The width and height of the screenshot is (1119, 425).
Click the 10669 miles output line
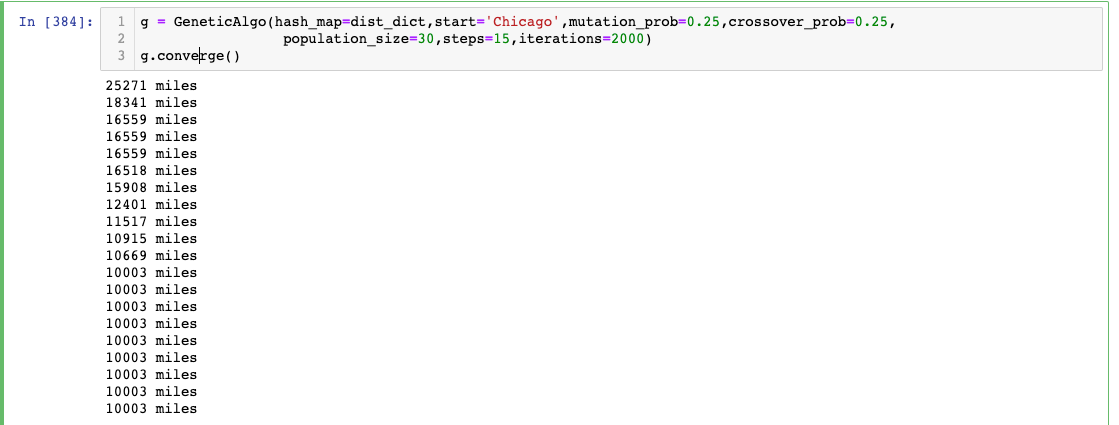point(151,255)
